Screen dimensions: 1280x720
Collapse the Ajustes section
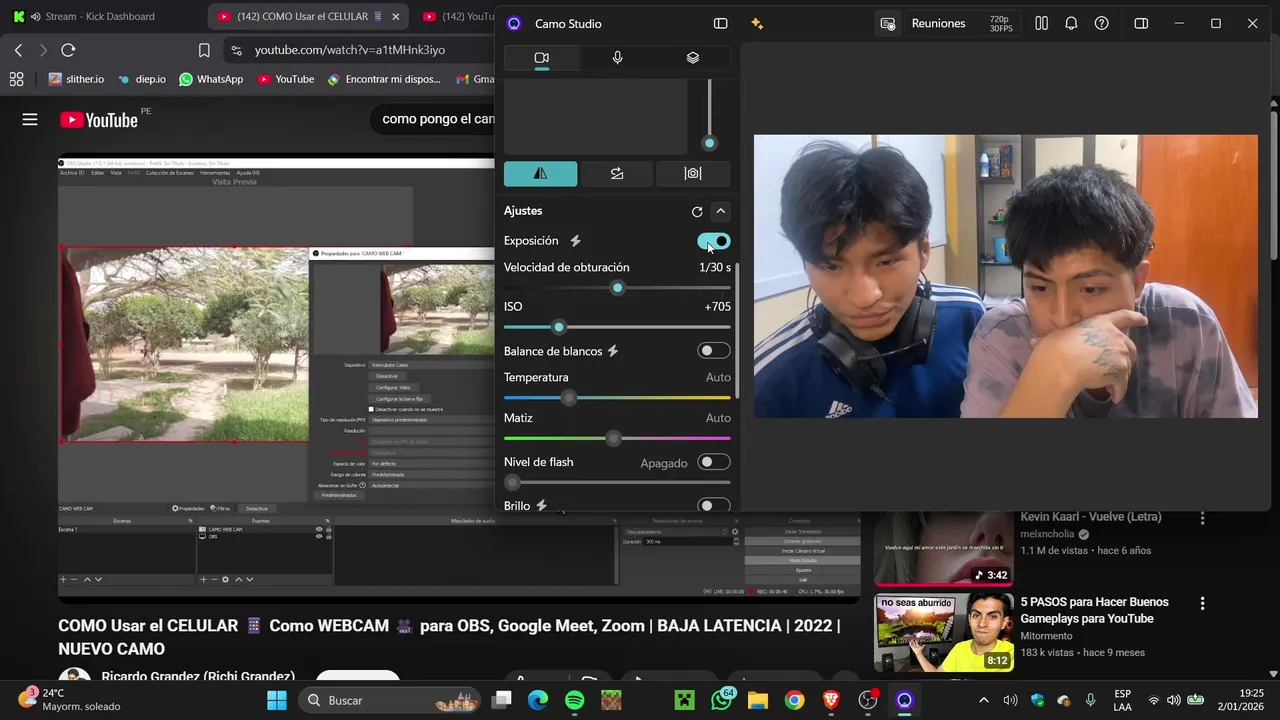pos(720,211)
